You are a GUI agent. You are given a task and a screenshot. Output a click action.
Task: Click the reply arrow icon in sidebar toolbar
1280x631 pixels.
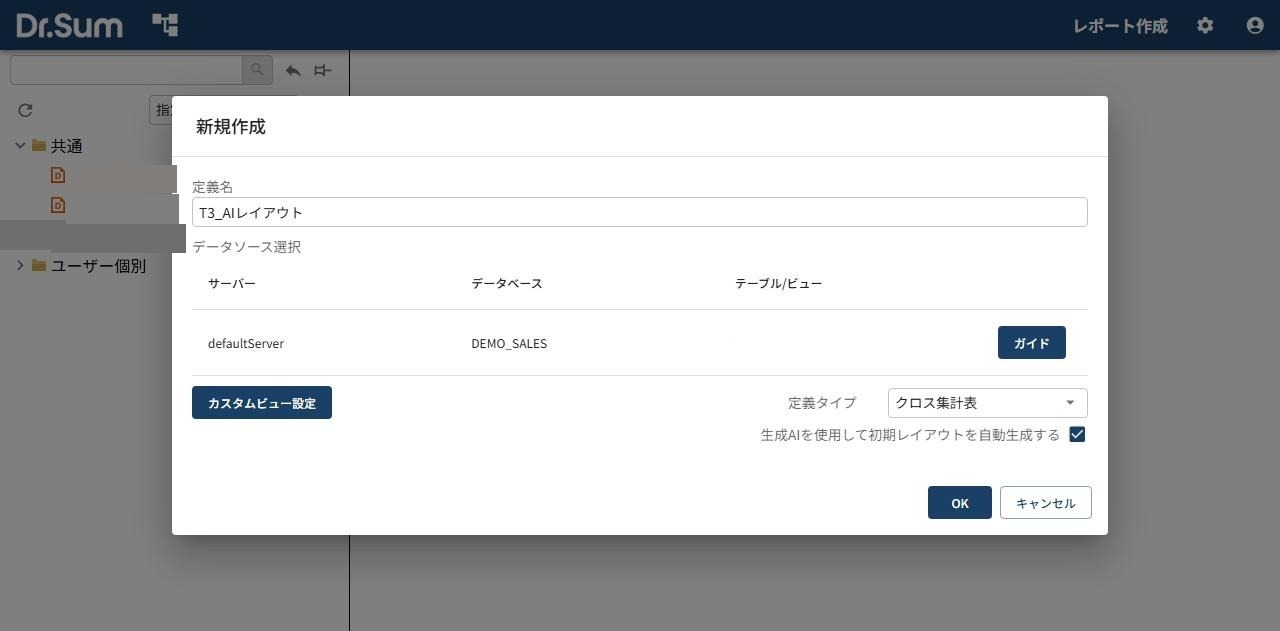coord(293,70)
